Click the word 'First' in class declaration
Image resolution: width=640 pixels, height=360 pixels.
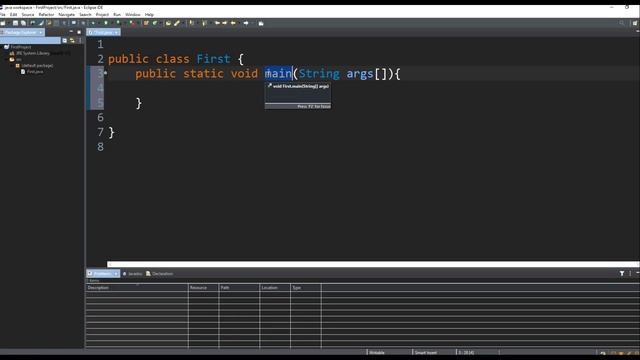[x=213, y=59]
